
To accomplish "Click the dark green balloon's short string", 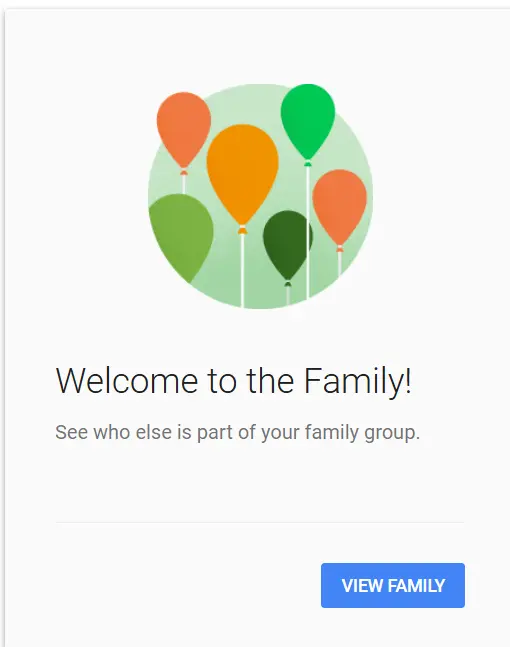I will tap(288, 295).
